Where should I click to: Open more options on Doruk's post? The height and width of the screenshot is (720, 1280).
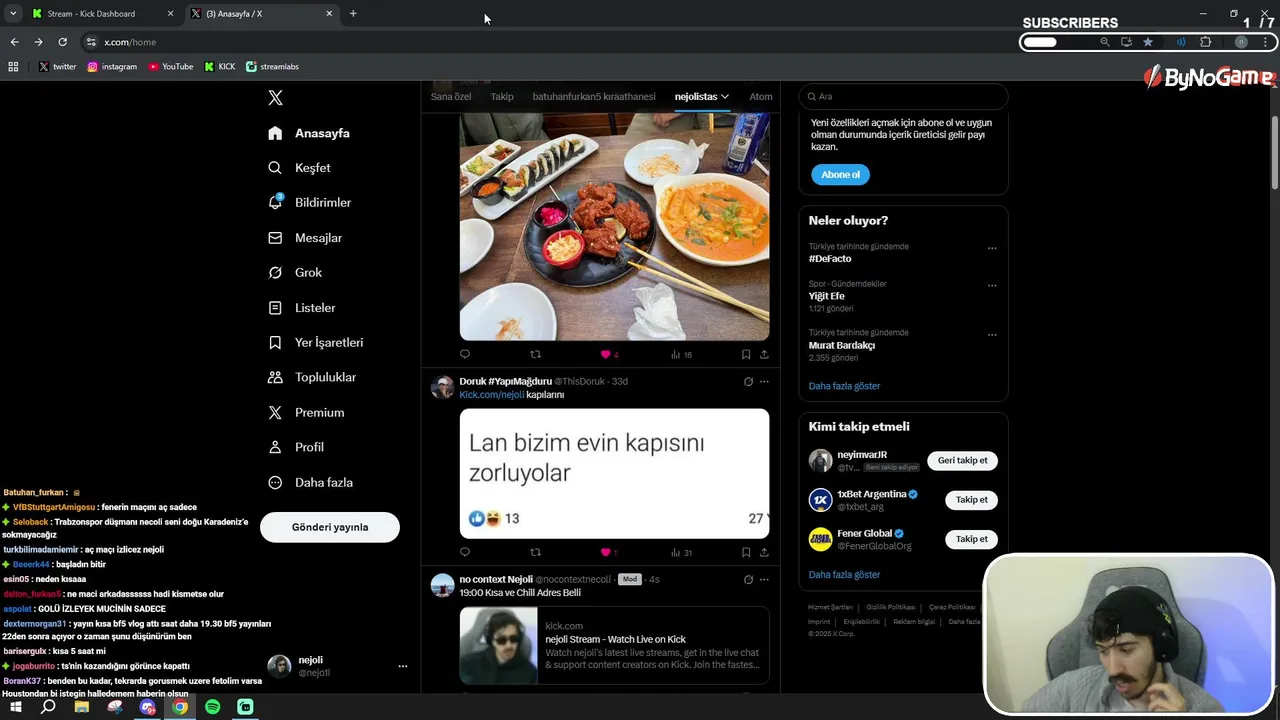point(764,381)
